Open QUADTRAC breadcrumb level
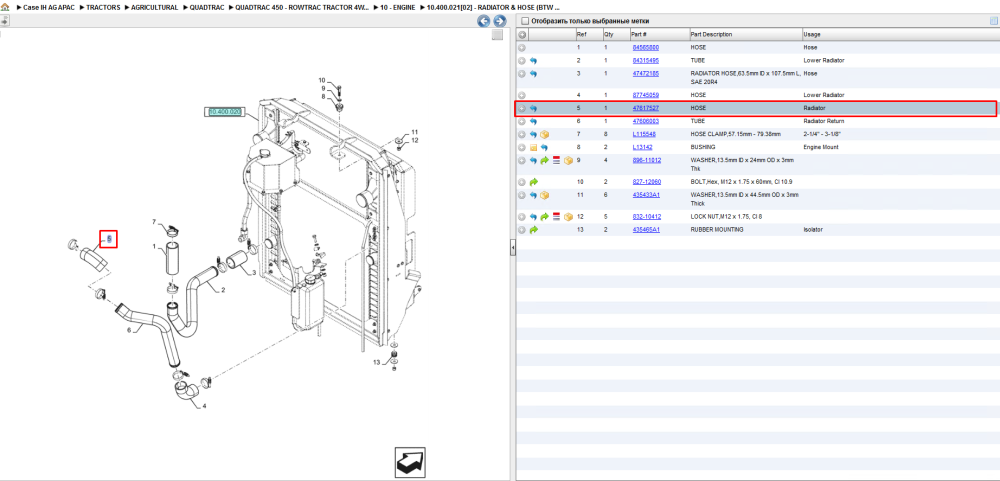The image size is (1000, 481). [x=207, y=8]
